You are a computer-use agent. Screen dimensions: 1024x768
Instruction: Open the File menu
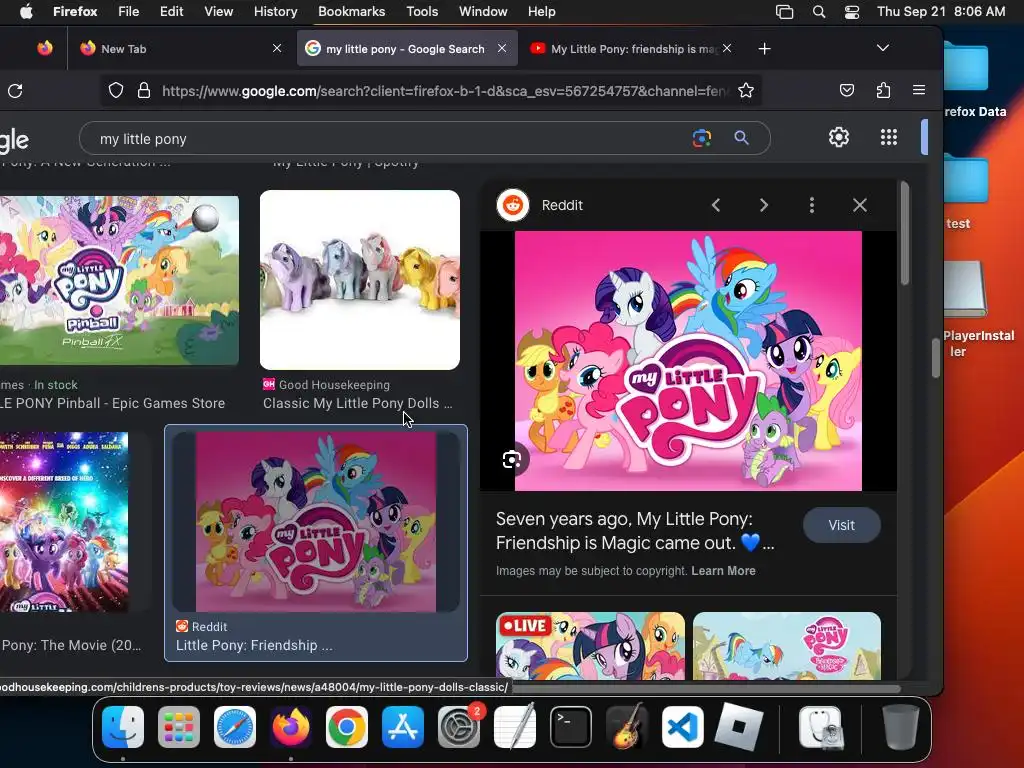click(x=128, y=12)
